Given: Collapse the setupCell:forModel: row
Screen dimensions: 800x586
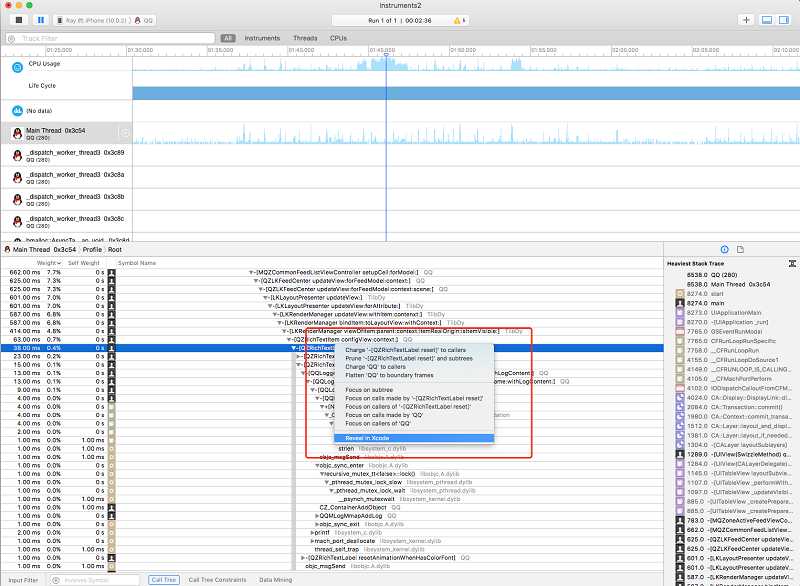Looking at the screenshot, I should click(x=251, y=273).
